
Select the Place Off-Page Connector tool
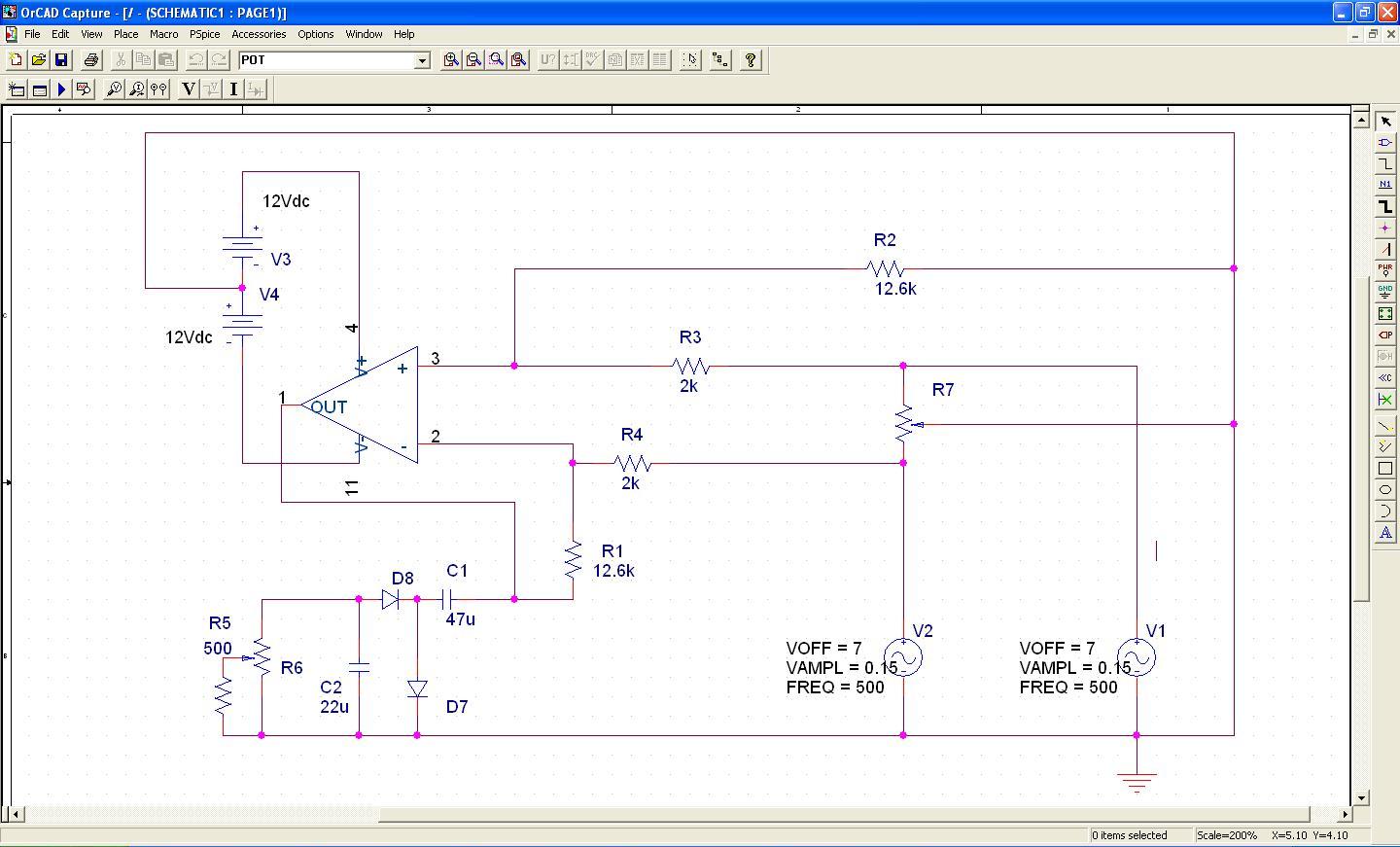point(1385,377)
